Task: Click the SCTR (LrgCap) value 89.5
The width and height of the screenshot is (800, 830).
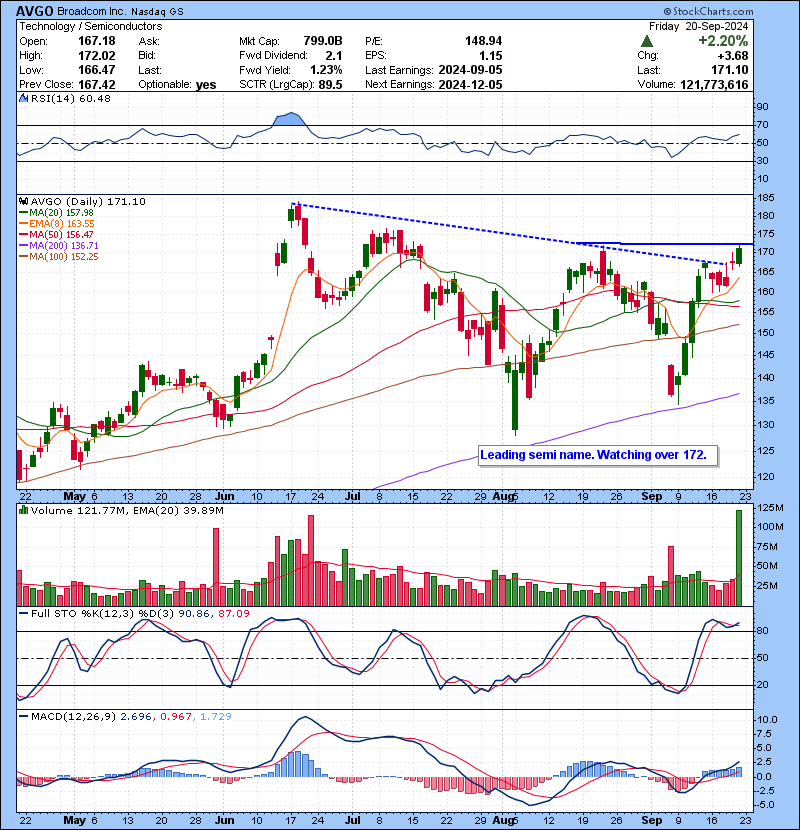Action: tap(330, 85)
